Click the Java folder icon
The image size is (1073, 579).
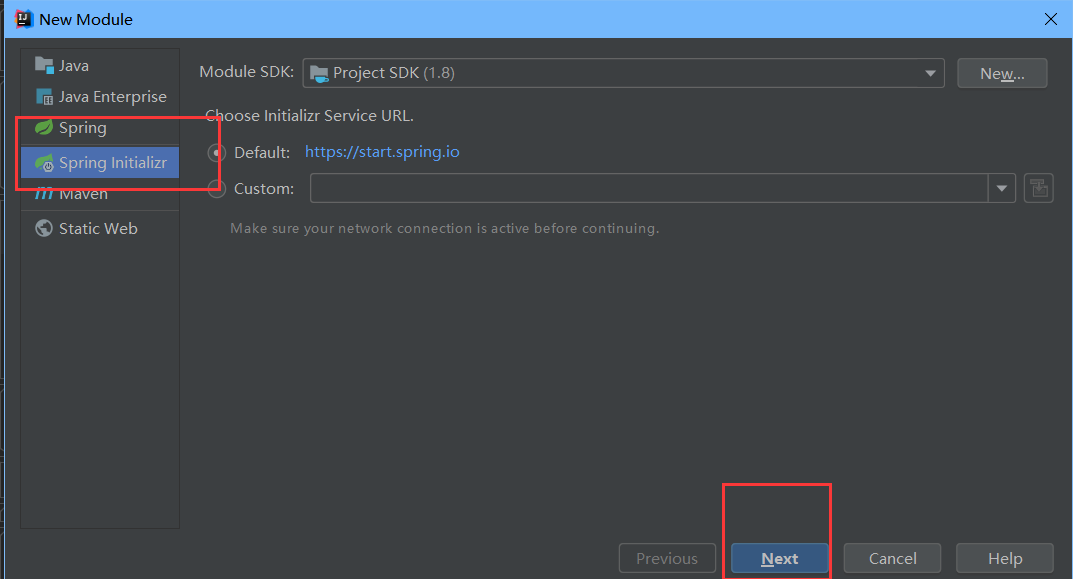click(x=44, y=66)
